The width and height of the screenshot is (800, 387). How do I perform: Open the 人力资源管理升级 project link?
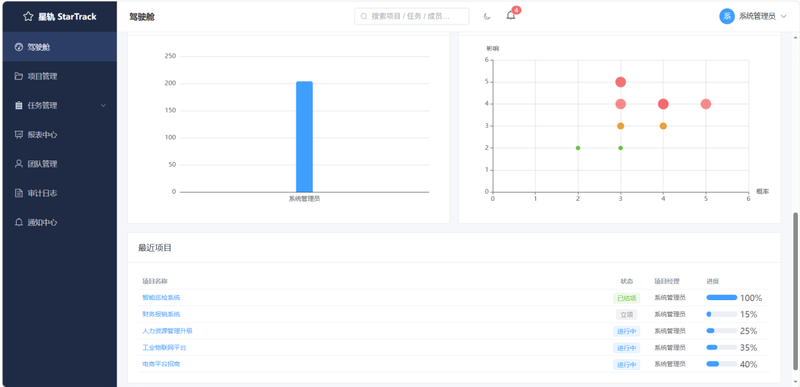pos(167,330)
